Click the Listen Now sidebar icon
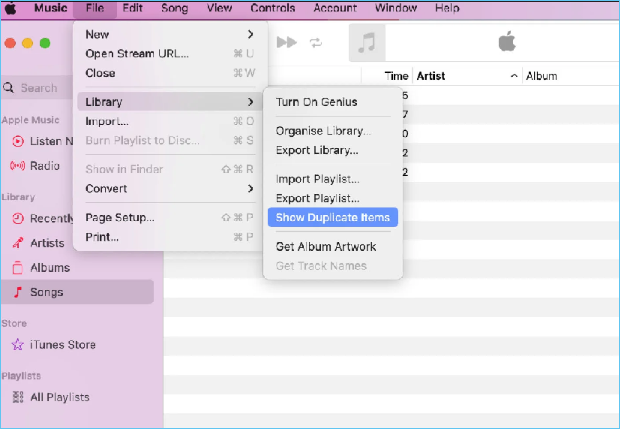Screen dimensions: 620x429 pos(17,141)
